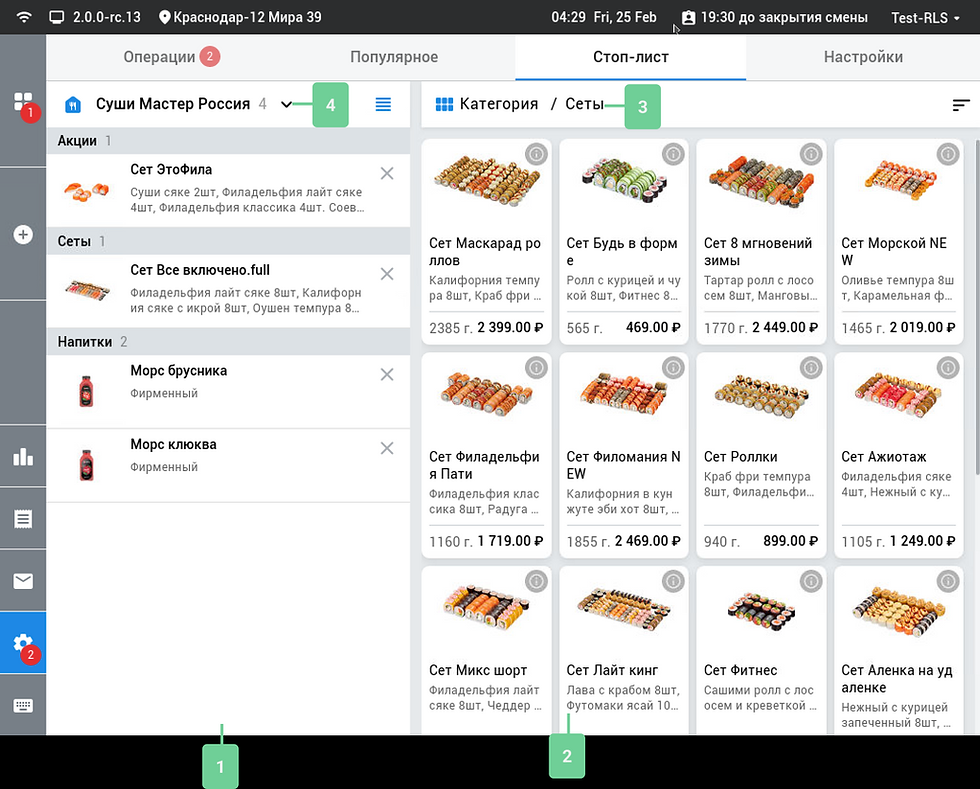This screenshot has height=789, width=980.
Task: Show info for Сет Аленка на удаленке
Action: point(948,581)
